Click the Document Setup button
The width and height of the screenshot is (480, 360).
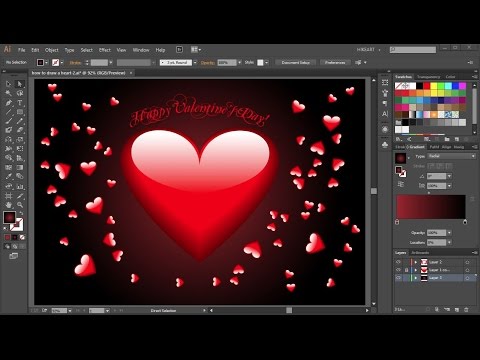click(296, 62)
